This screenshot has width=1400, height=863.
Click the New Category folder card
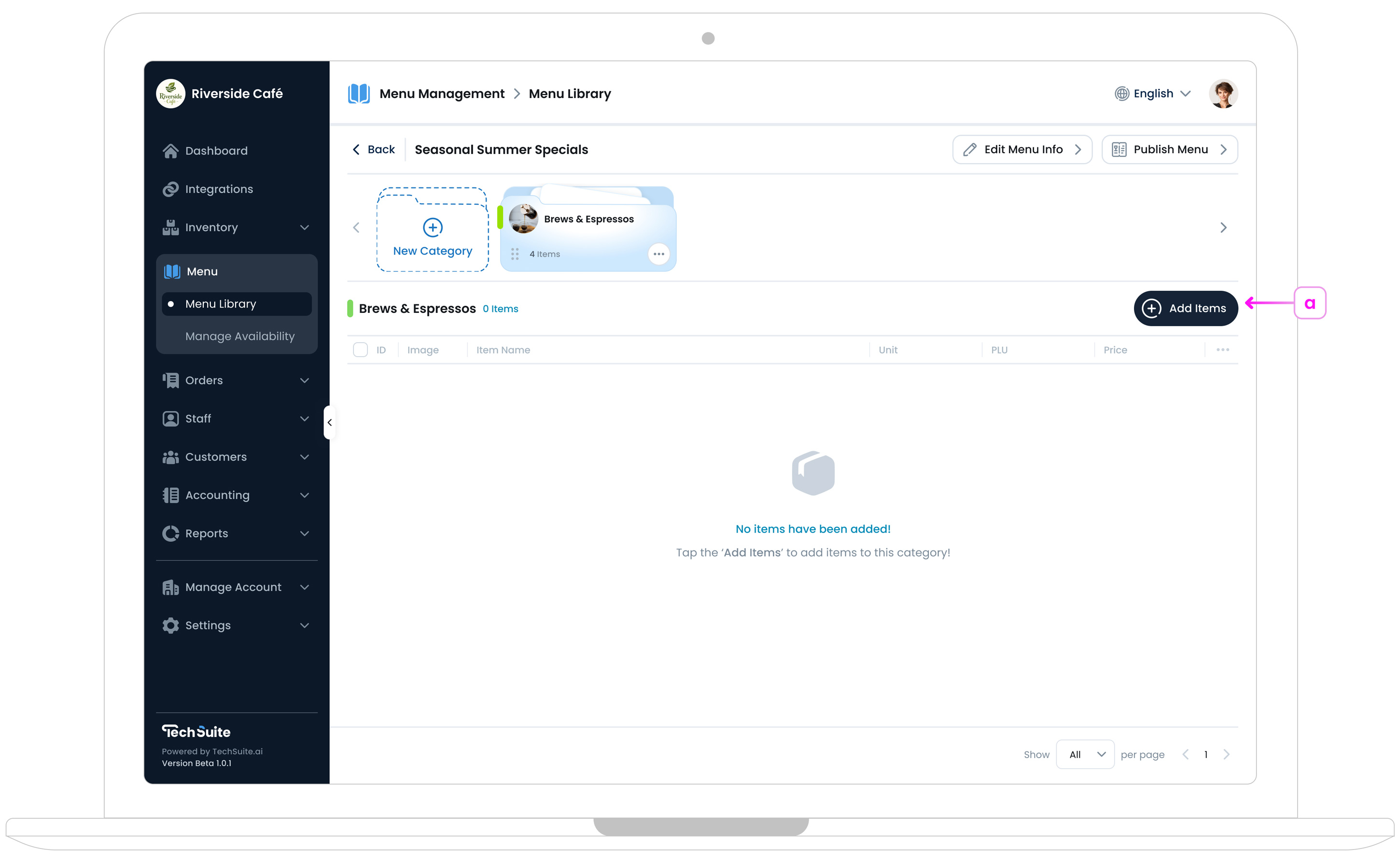[432, 229]
